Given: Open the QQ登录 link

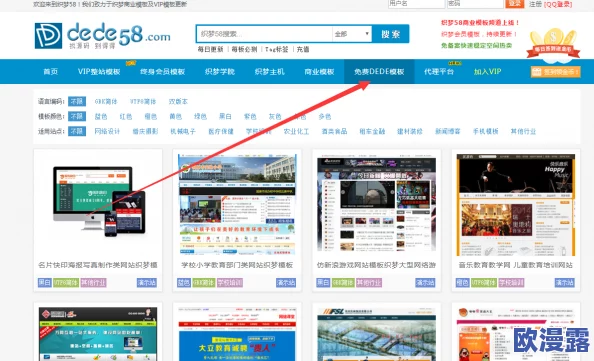Looking at the screenshot, I should click(558, 4).
